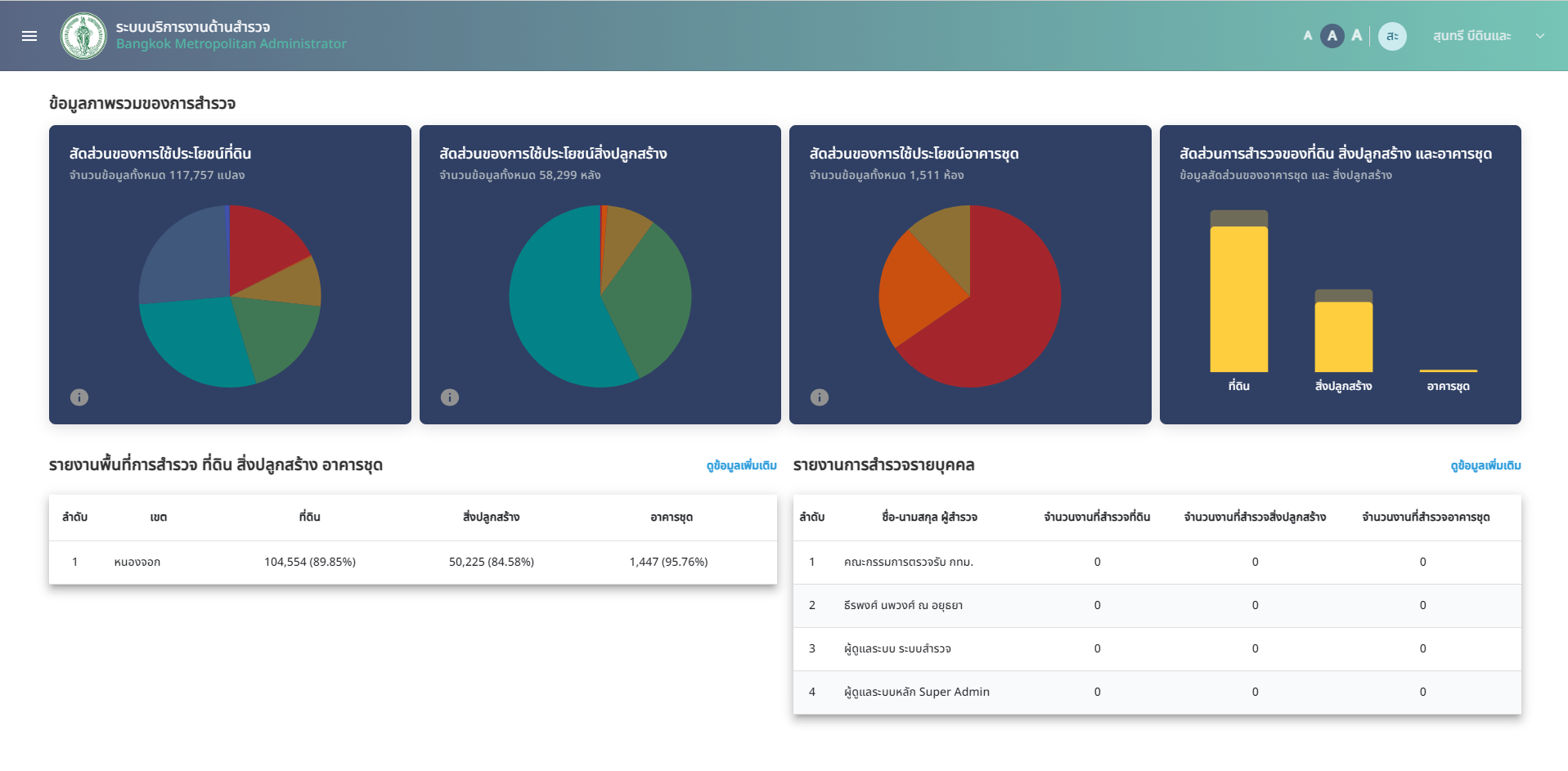Click the Bangkok Metropolitan emblem logo
Viewport: 1568px width, 771px height.
pyautogui.click(x=83, y=36)
